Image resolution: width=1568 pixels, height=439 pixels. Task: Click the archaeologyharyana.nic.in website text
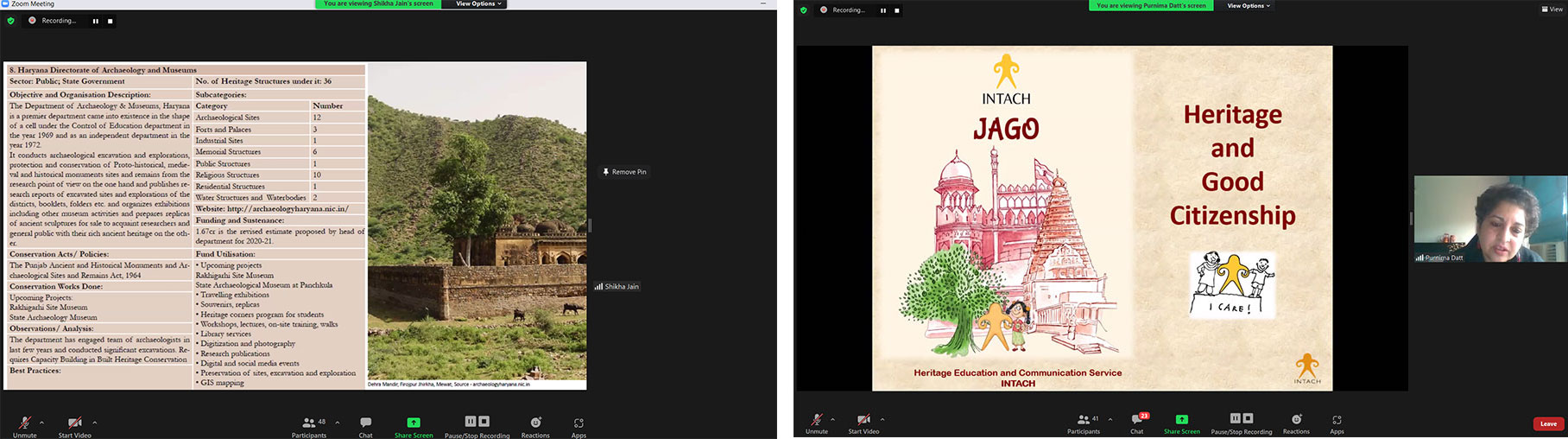click(x=288, y=208)
